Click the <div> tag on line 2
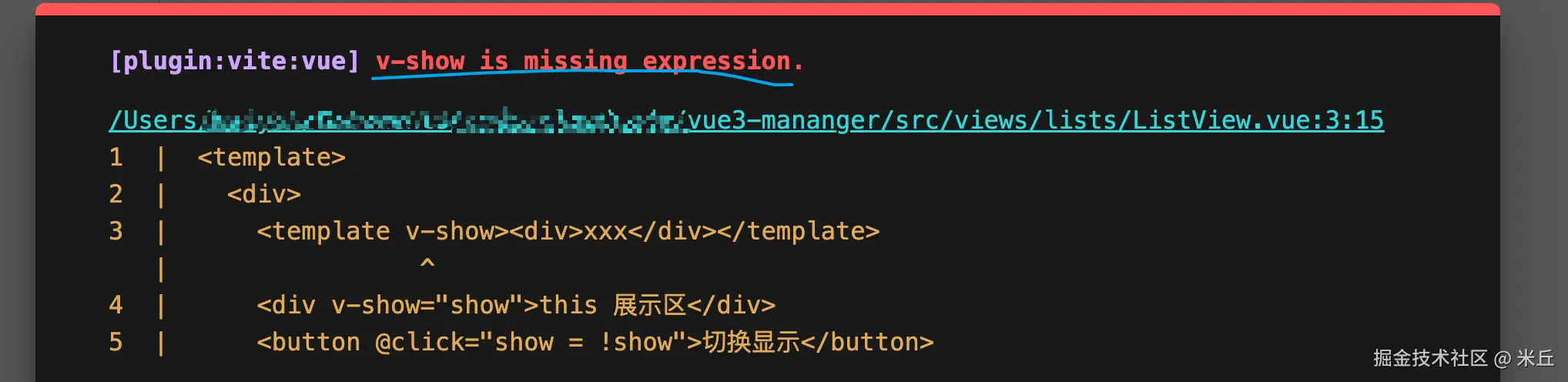 tap(263, 194)
